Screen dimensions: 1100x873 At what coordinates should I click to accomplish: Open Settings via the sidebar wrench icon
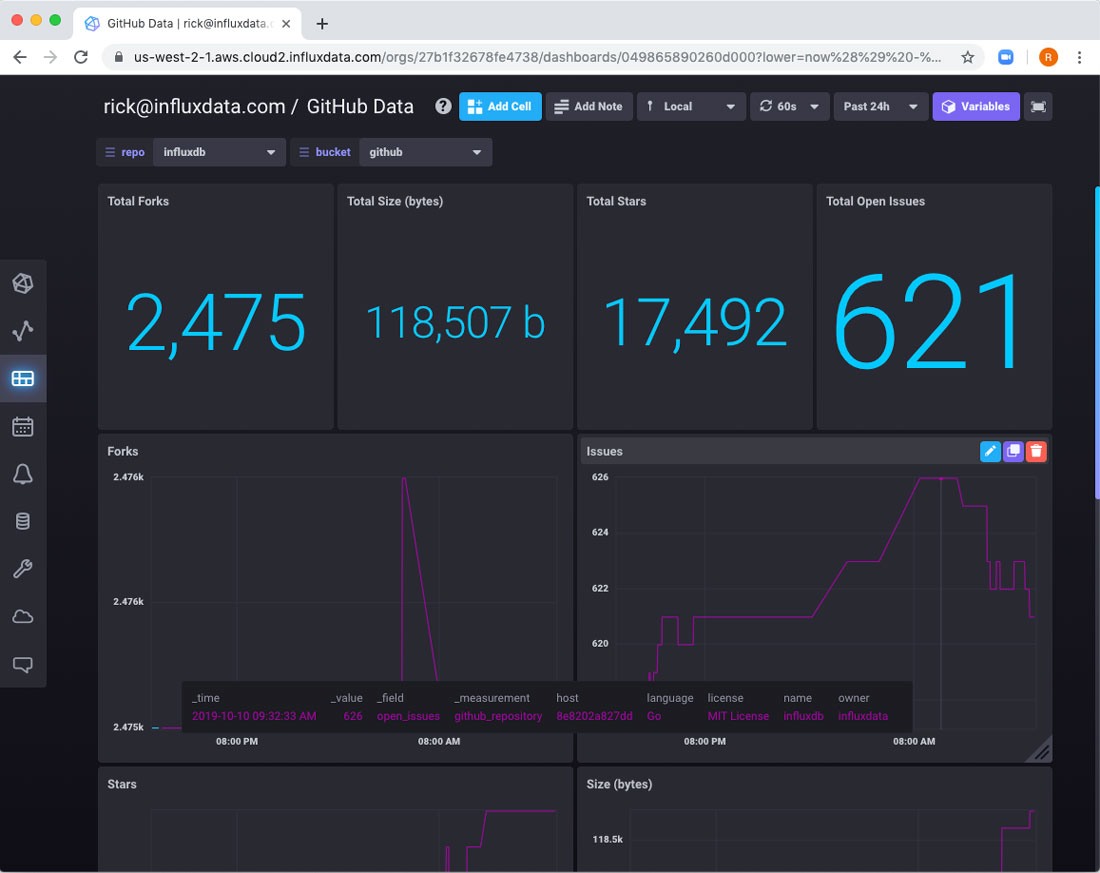coord(22,569)
